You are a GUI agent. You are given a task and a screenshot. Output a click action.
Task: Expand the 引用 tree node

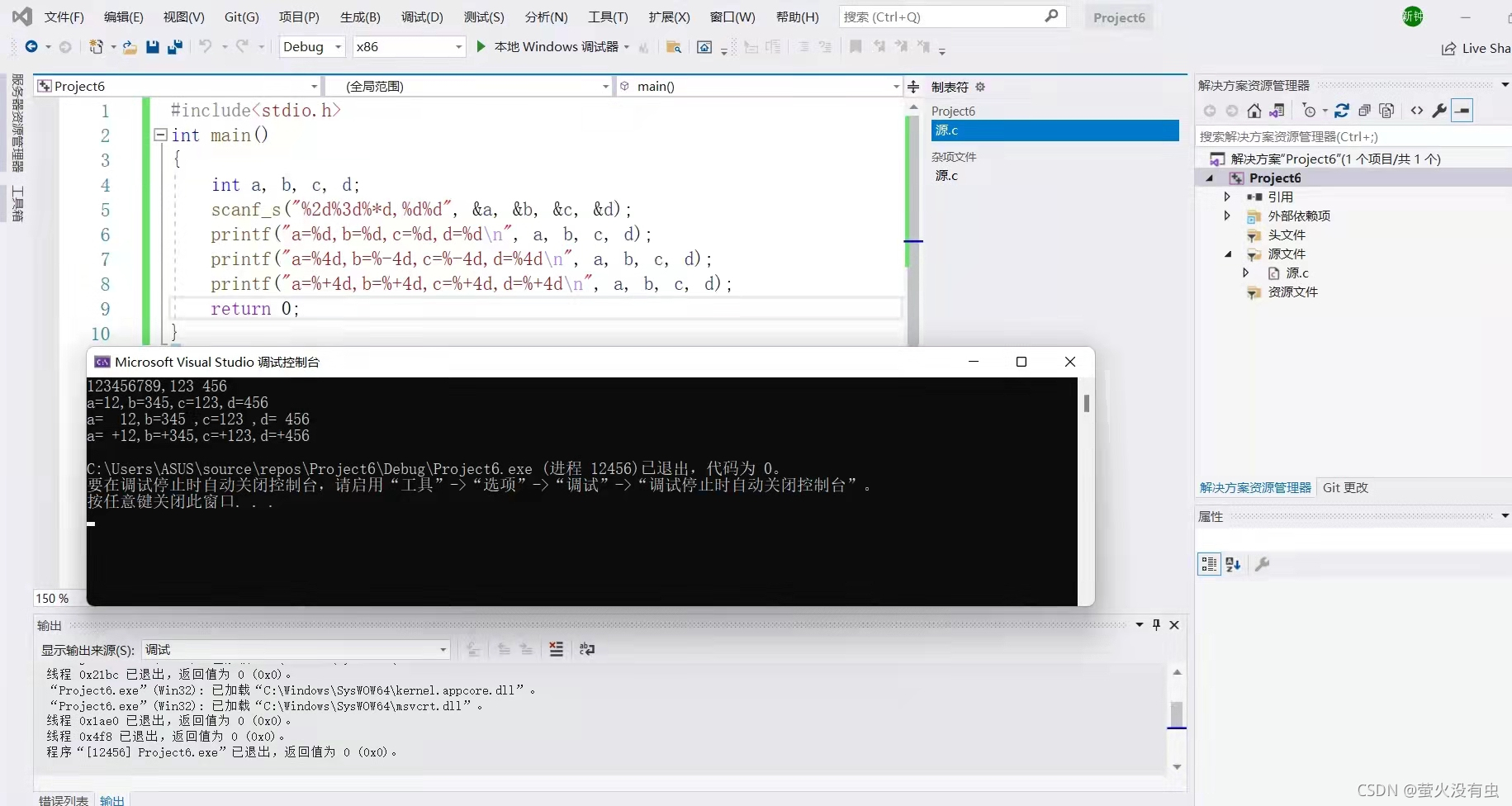tap(1227, 197)
